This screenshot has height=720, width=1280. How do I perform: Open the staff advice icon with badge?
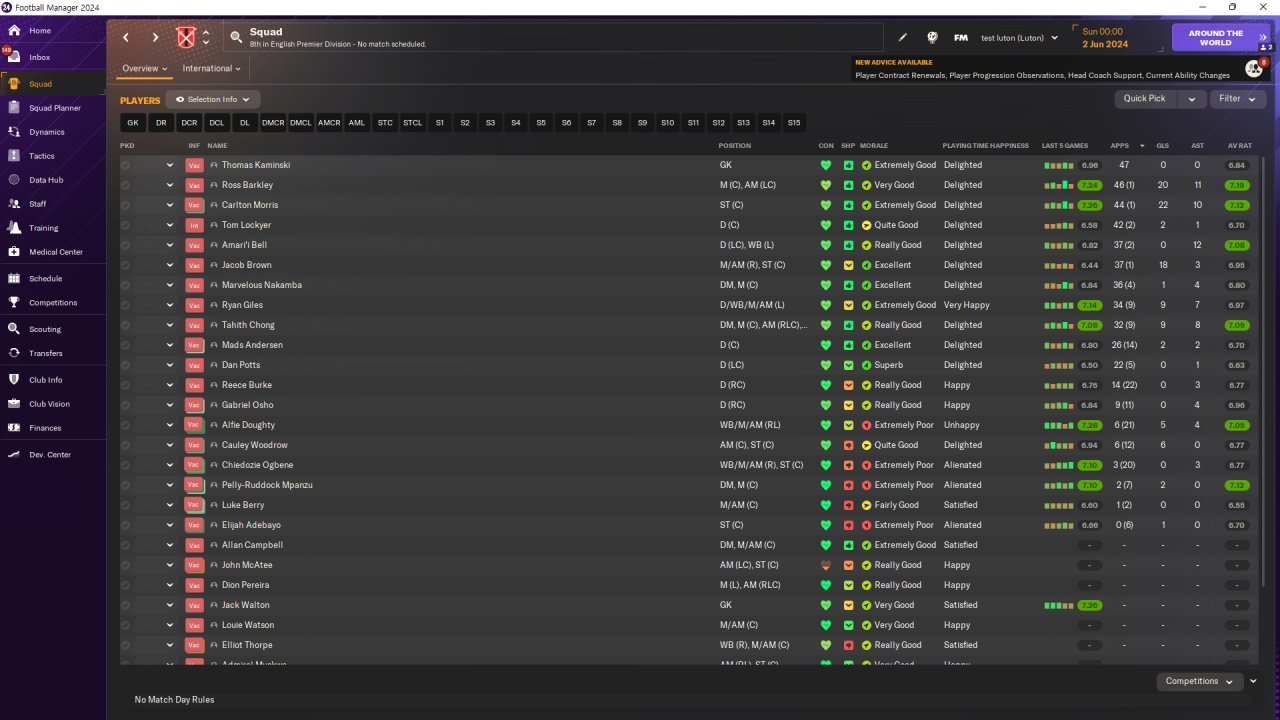pyautogui.click(x=1254, y=68)
